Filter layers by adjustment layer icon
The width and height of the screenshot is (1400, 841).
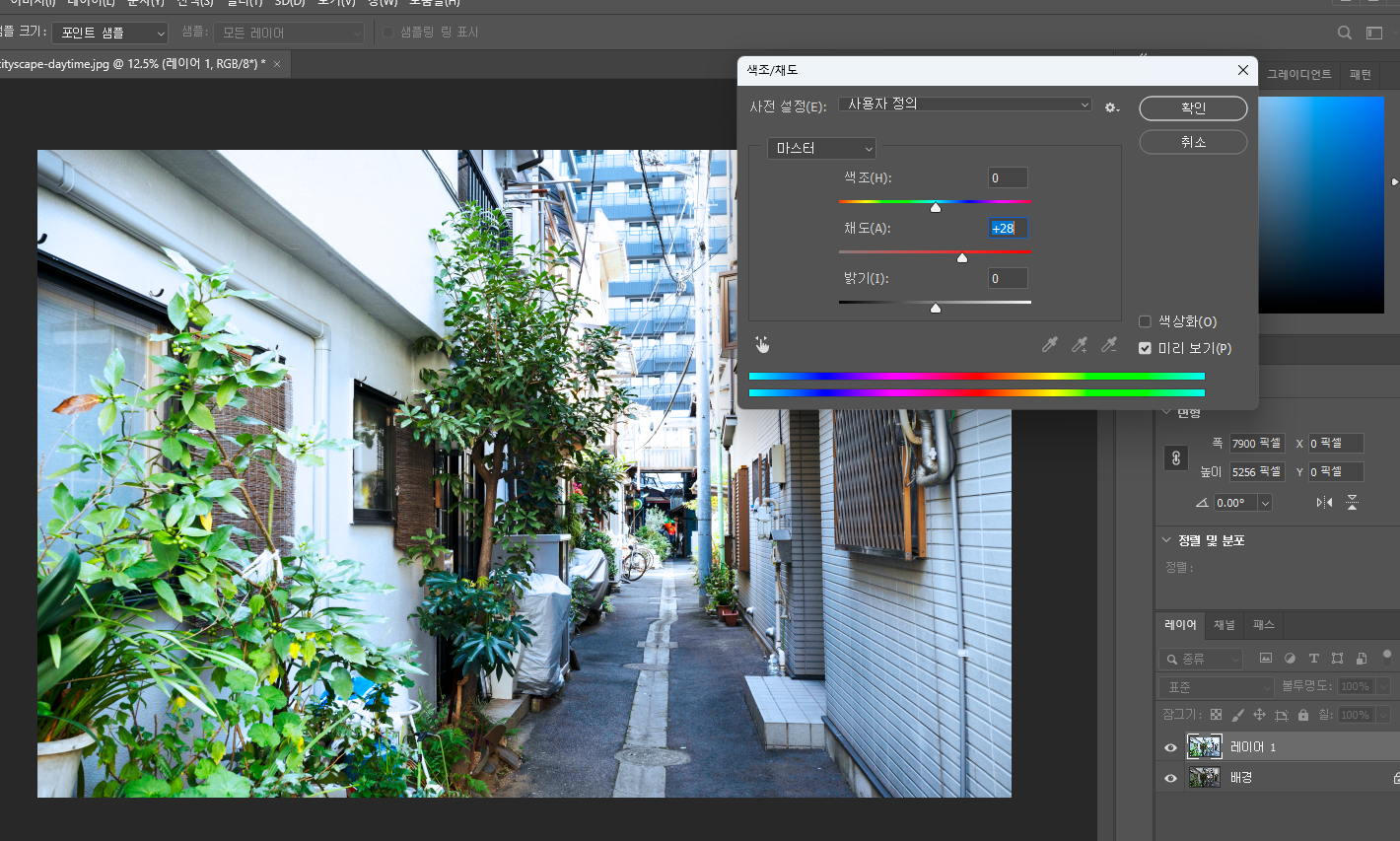pyautogui.click(x=1290, y=658)
